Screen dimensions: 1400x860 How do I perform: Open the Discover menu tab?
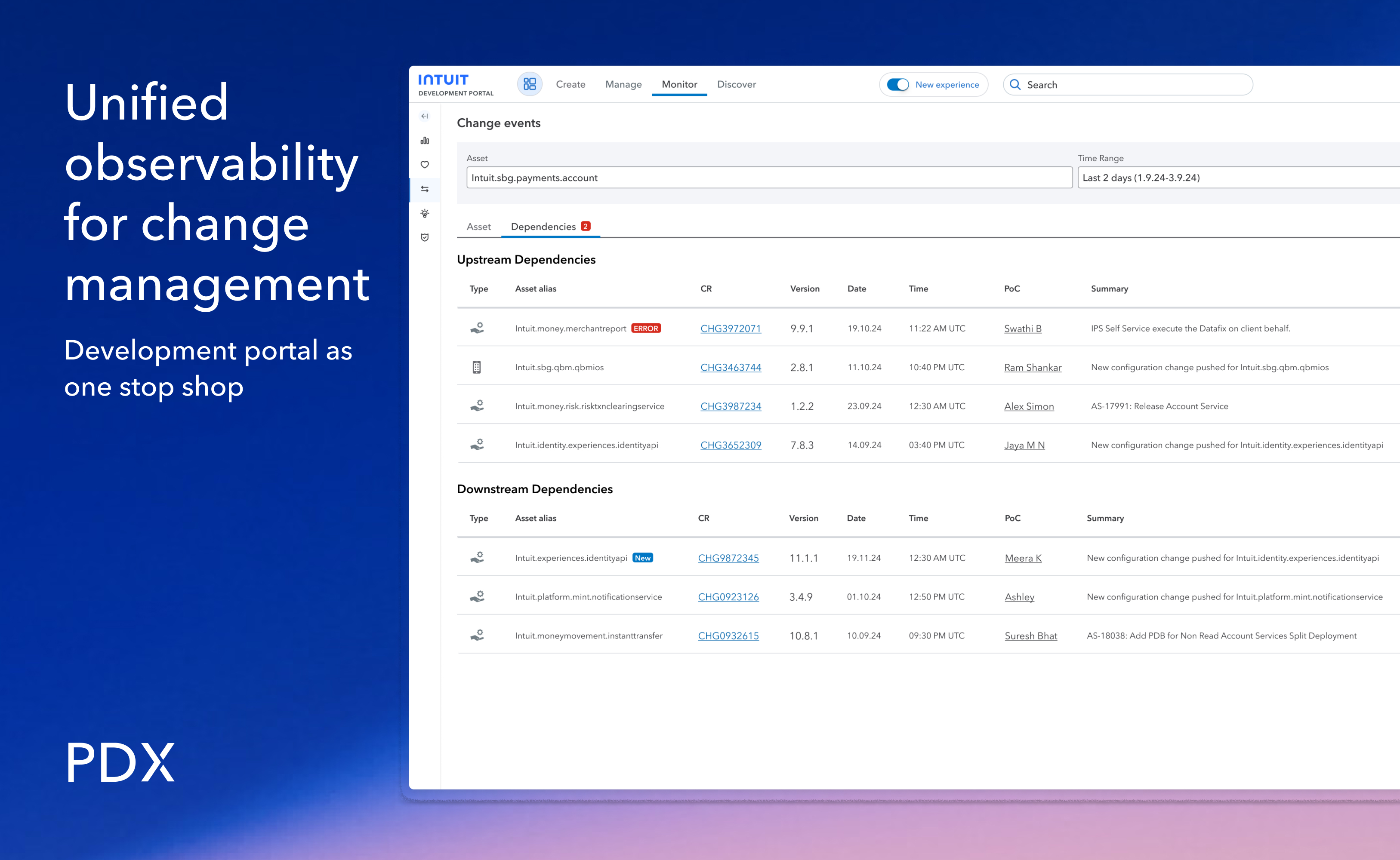pyautogui.click(x=736, y=84)
